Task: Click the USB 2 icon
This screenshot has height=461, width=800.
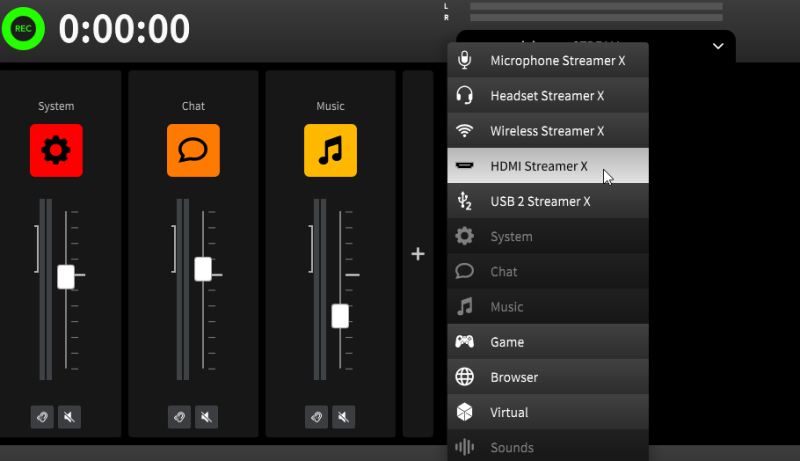Action: [464, 201]
